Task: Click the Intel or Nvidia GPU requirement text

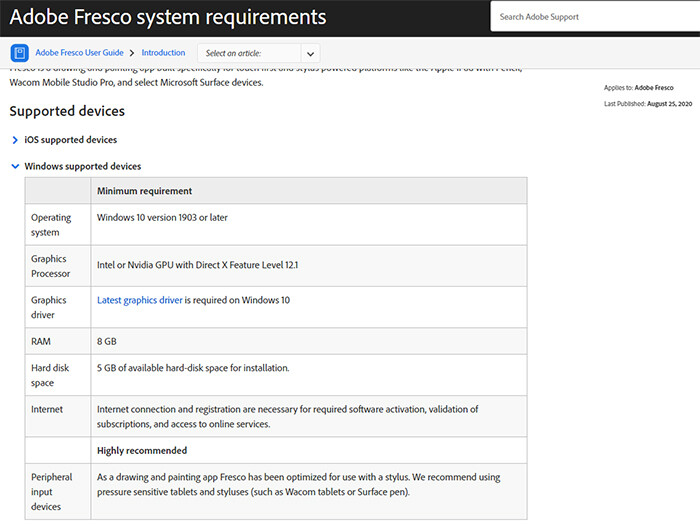Action: coord(197,265)
